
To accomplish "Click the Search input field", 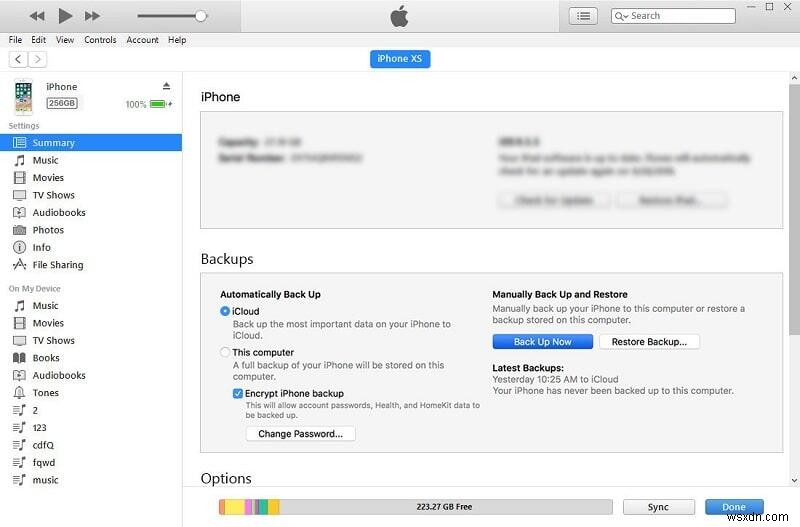I will pyautogui.click(x=673, y=16).
